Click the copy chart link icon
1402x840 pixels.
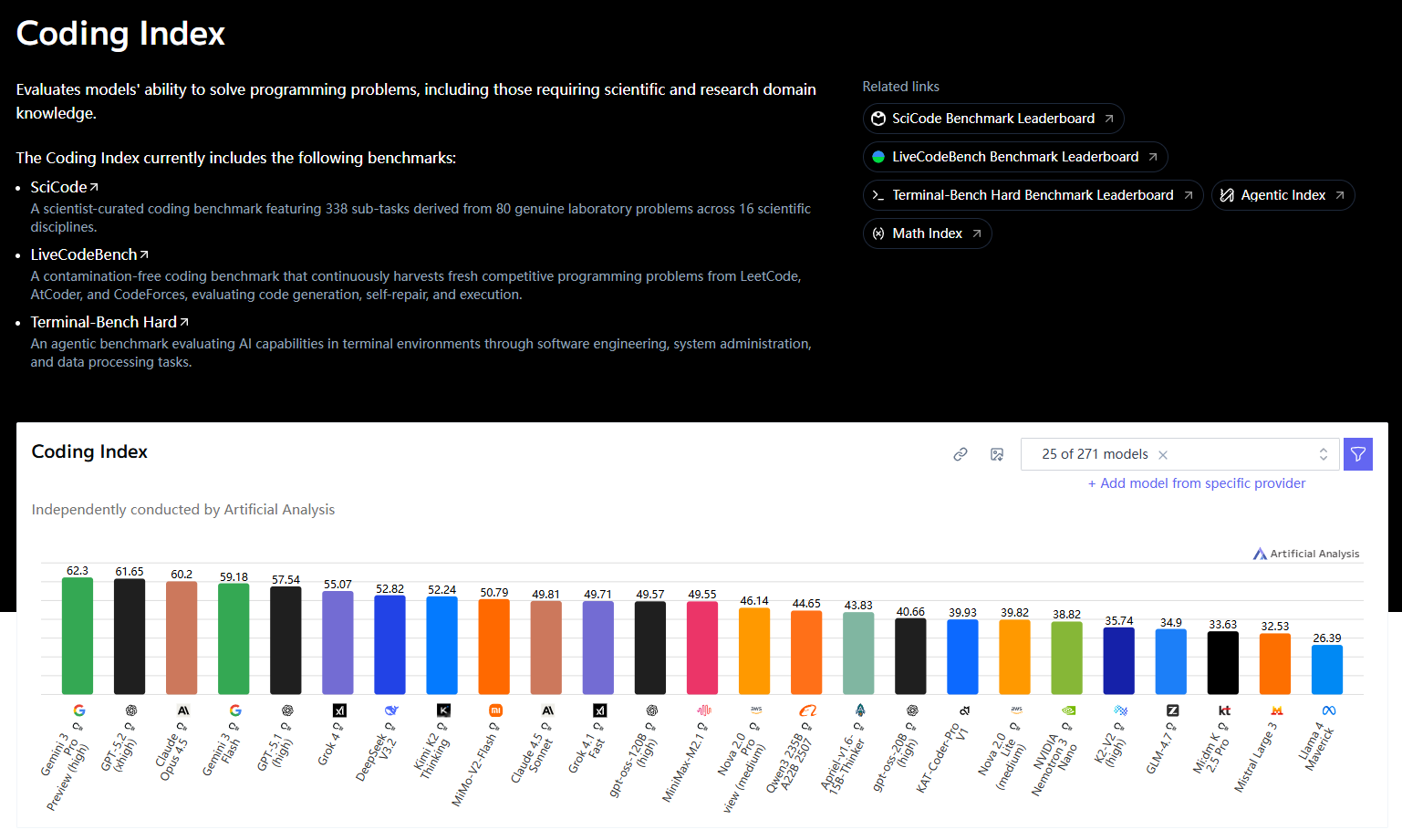[x=961, y=454]
